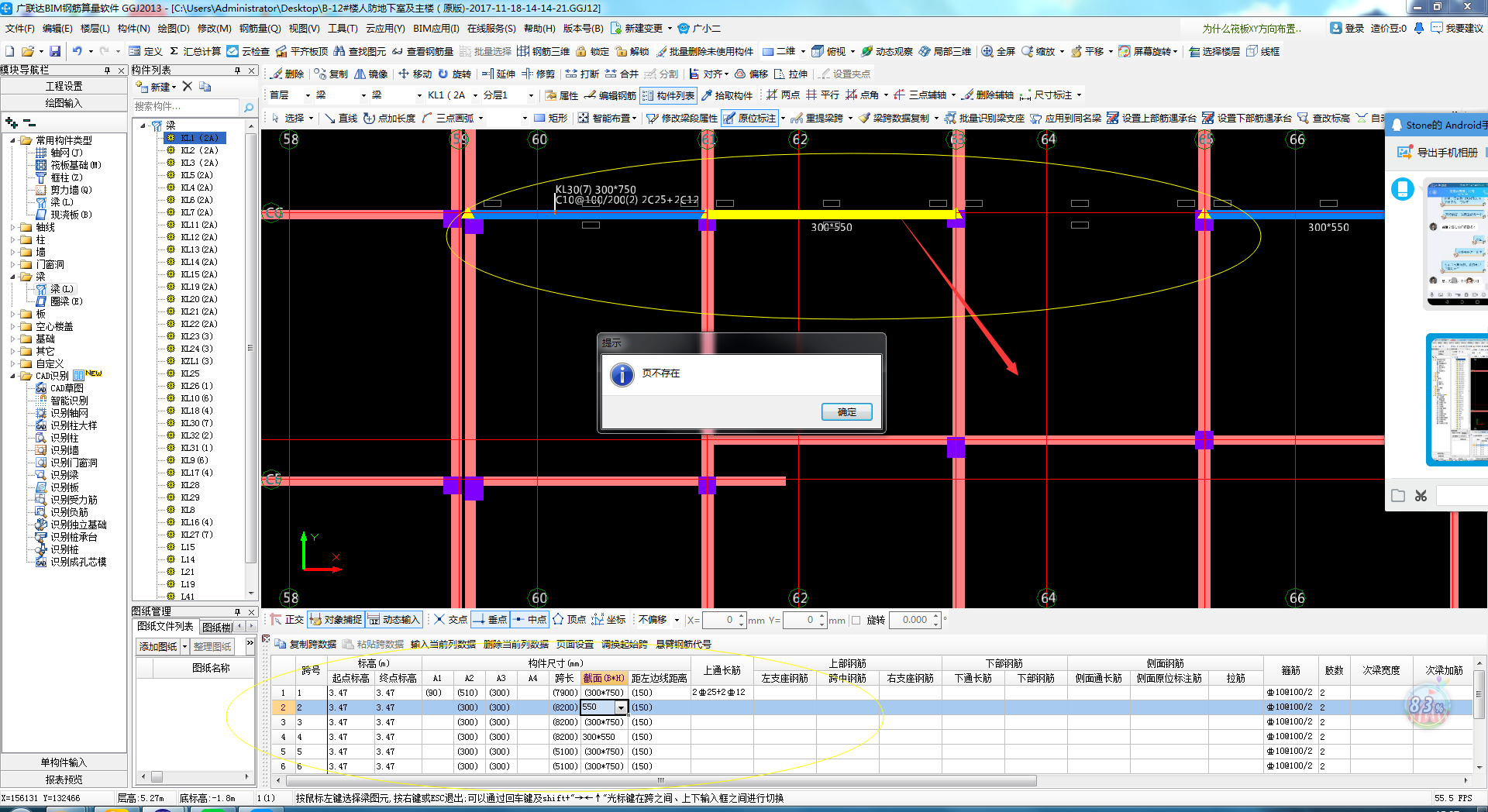The image size is (1488, 812).
Task: Toggle 正交 orthogonal mode
Action: 287,619
